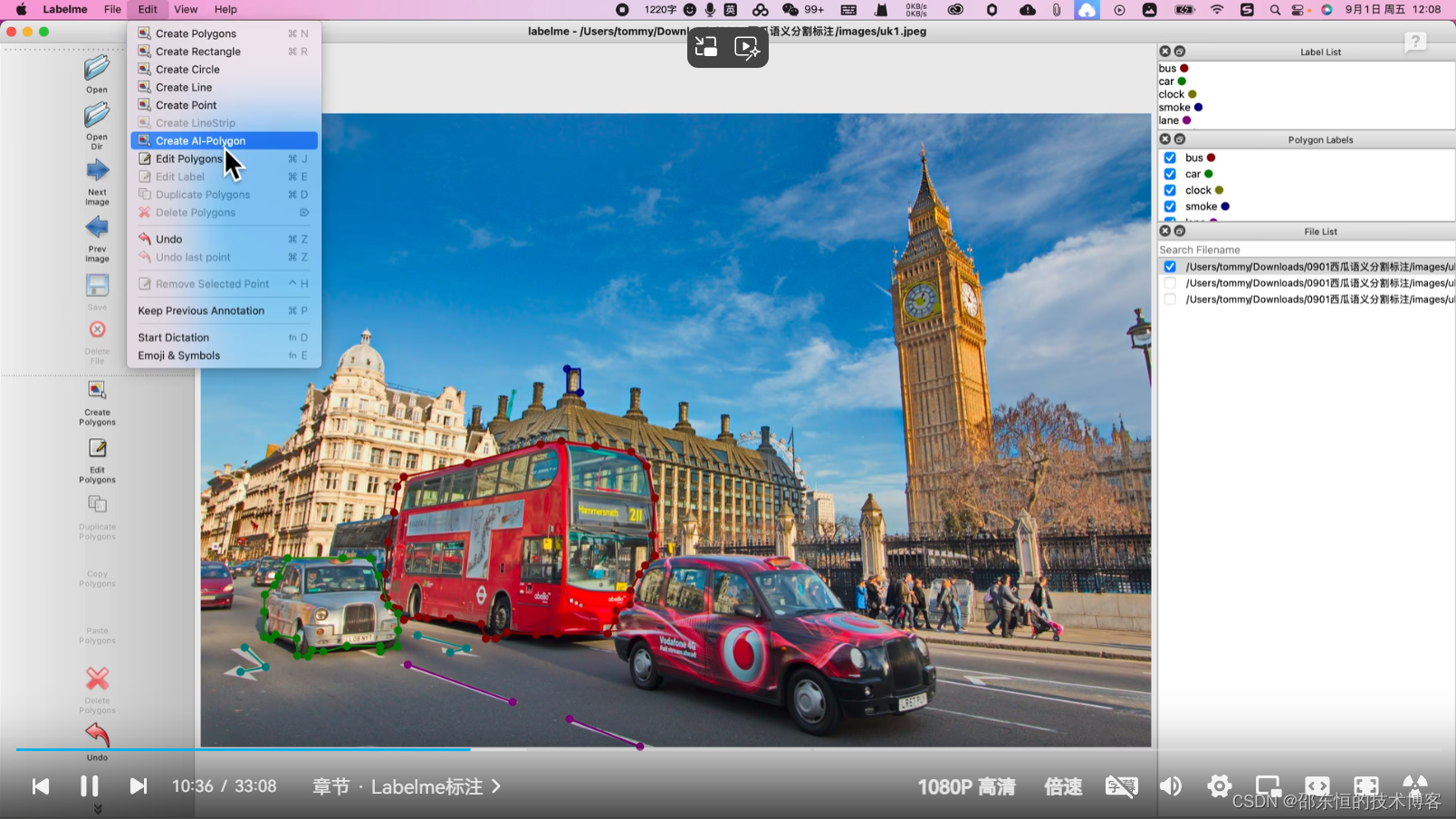Click the Spotlight search icon in menu bar

1275,10
